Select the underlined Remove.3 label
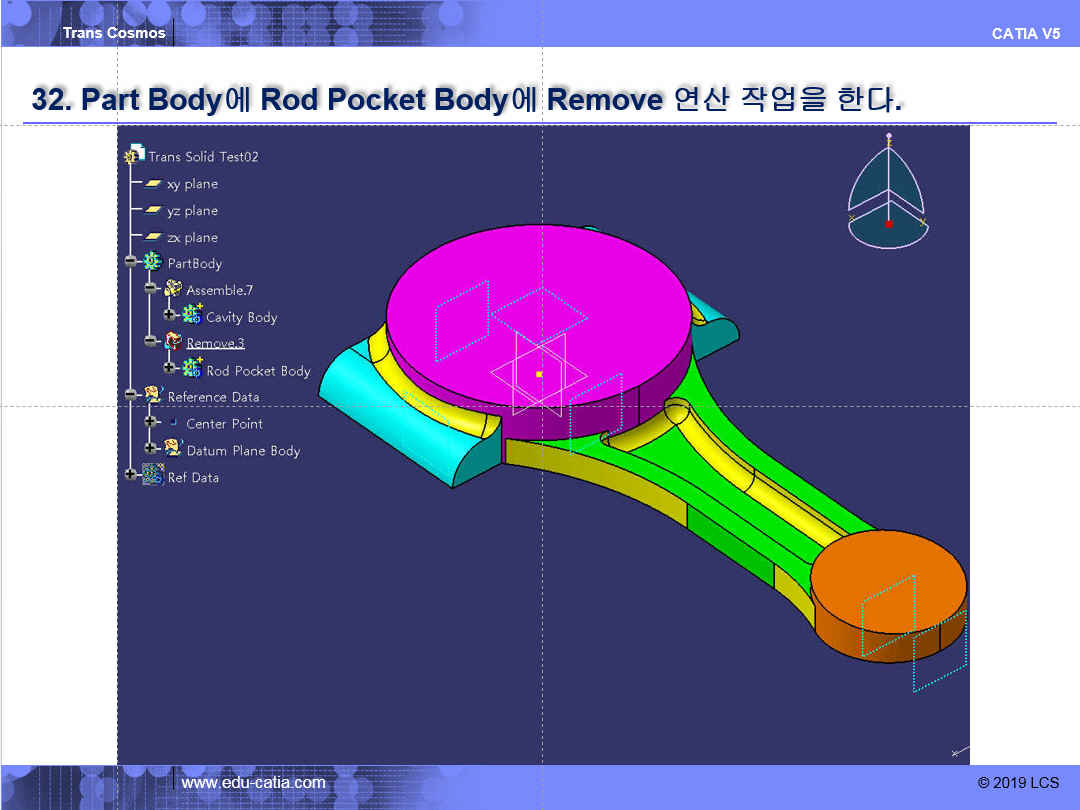The image size is (1080, 810). coord(215,343)
